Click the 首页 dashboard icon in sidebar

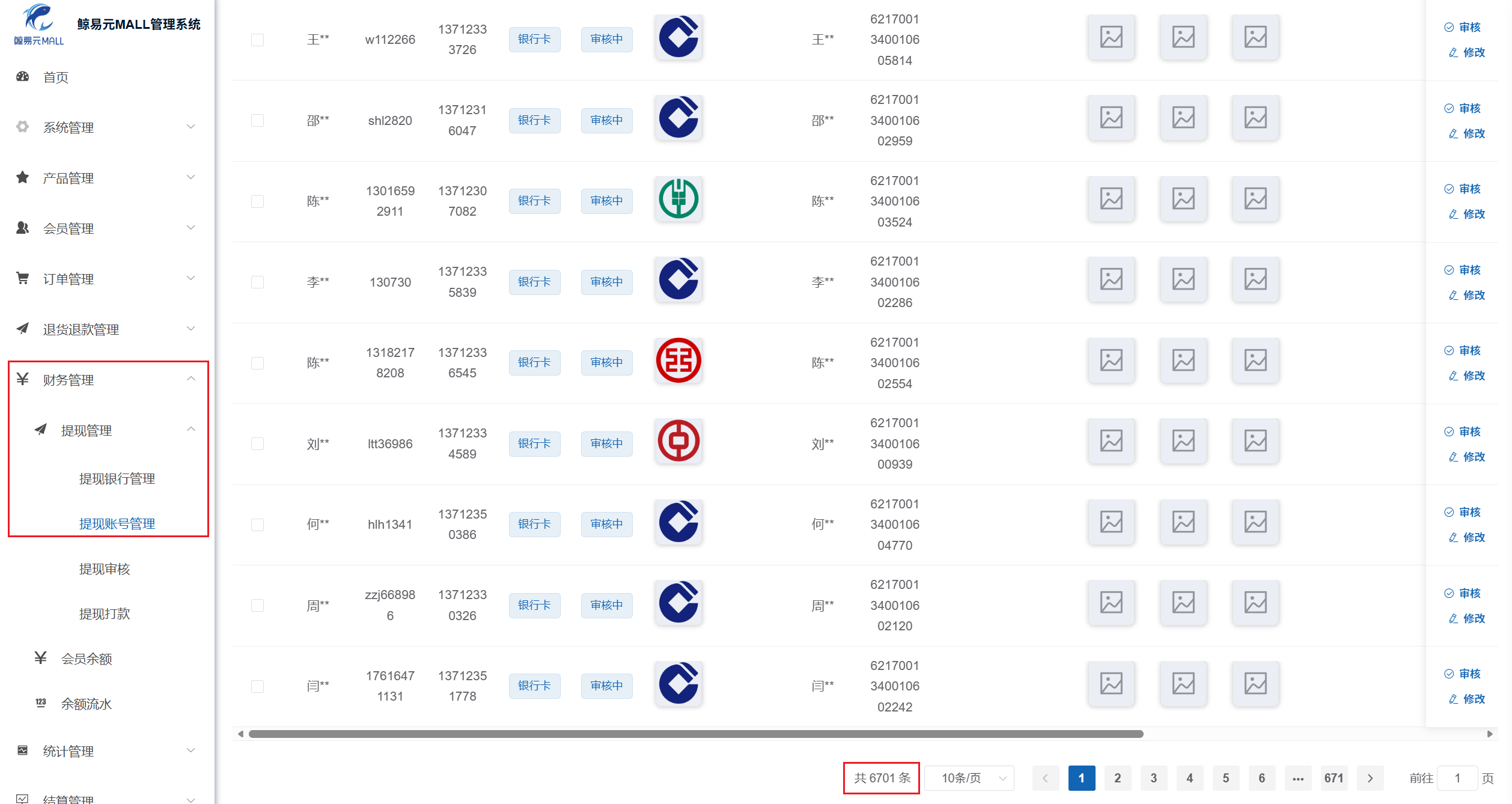[x=23, y=77]
